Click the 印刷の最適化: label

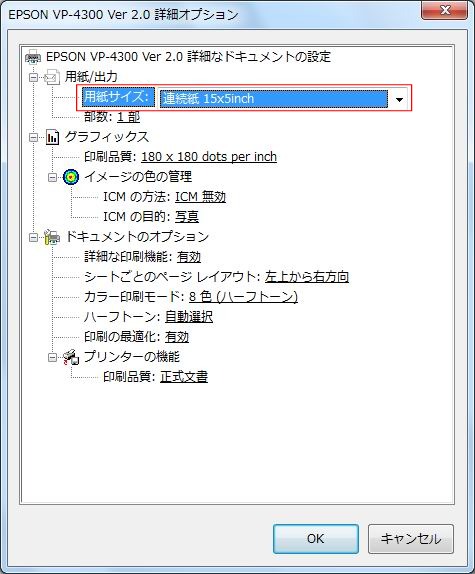point(122,337)
